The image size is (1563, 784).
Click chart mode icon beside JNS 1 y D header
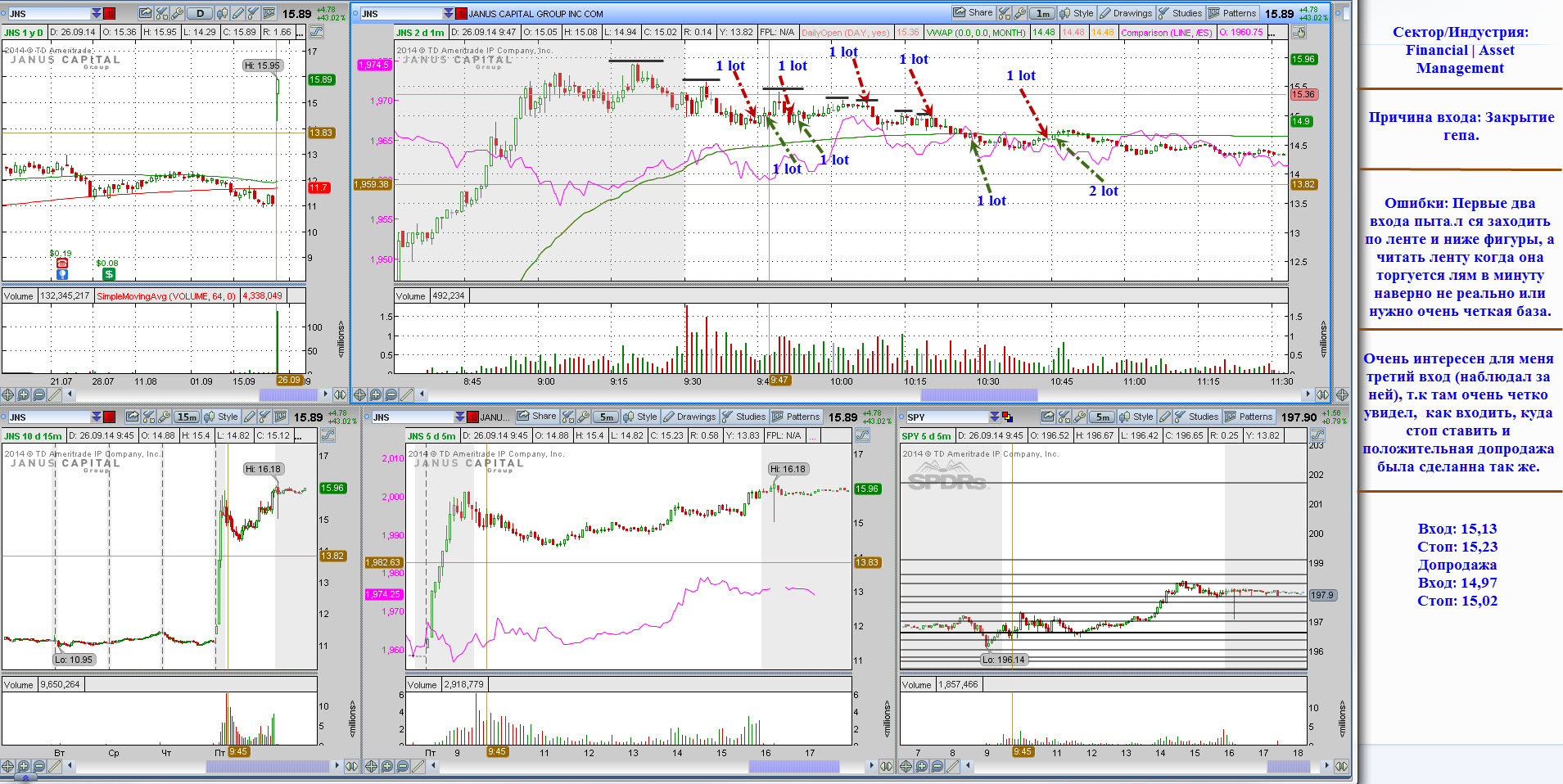(x=317, y=31)
